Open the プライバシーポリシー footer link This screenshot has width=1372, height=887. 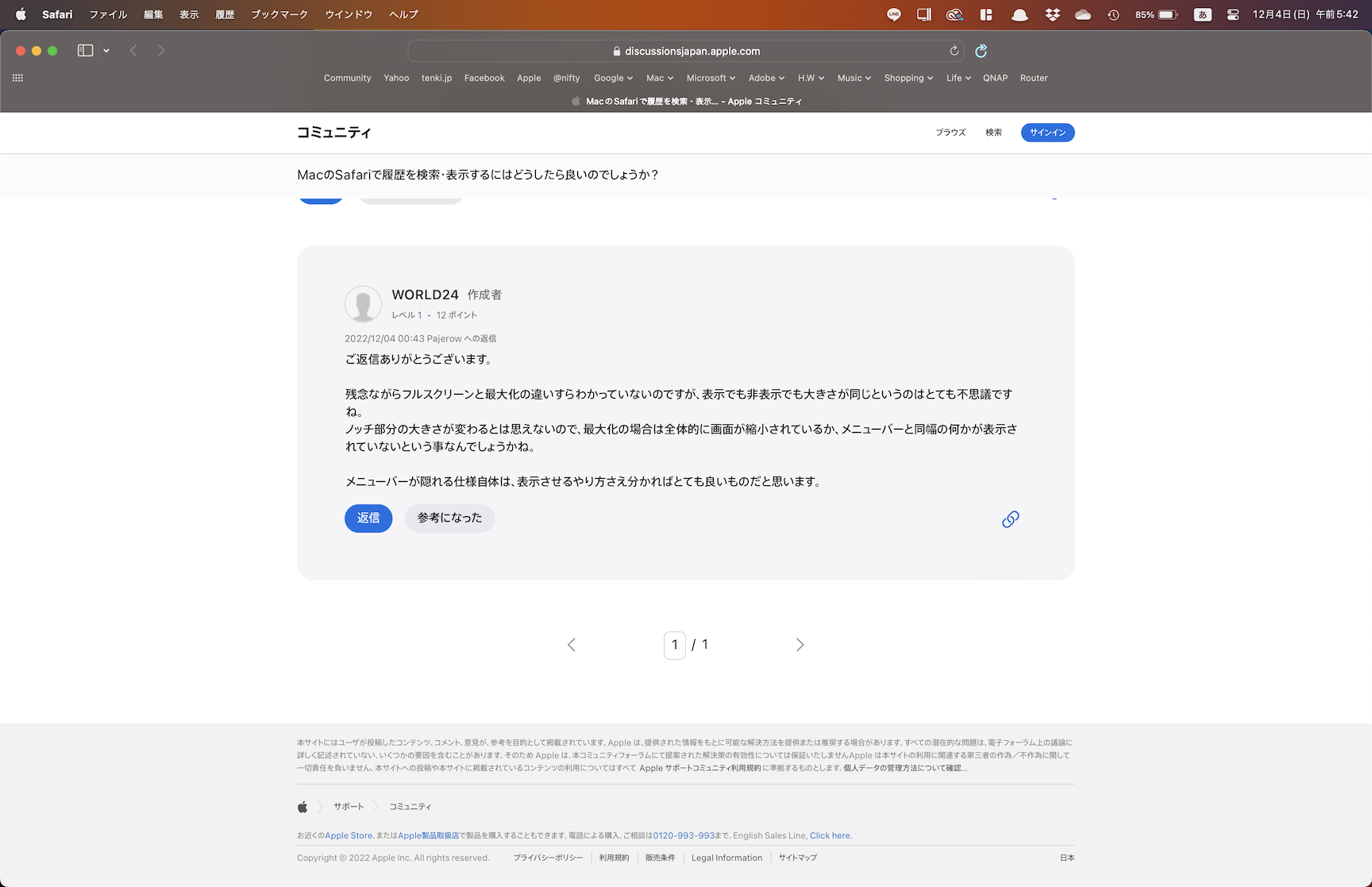[548, 858]
